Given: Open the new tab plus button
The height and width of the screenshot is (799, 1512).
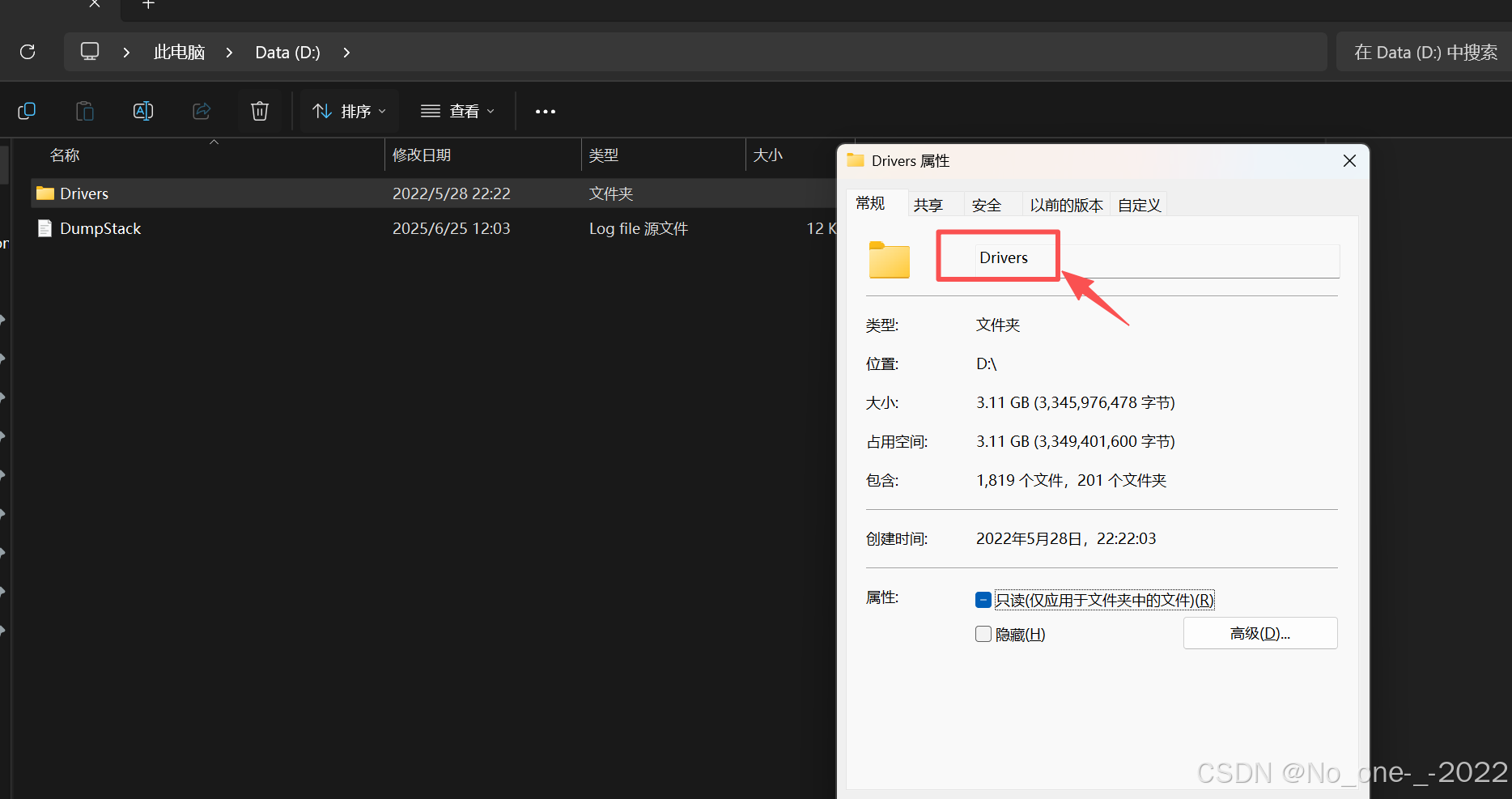Looking at the screenshot, I should click(148, 4).
